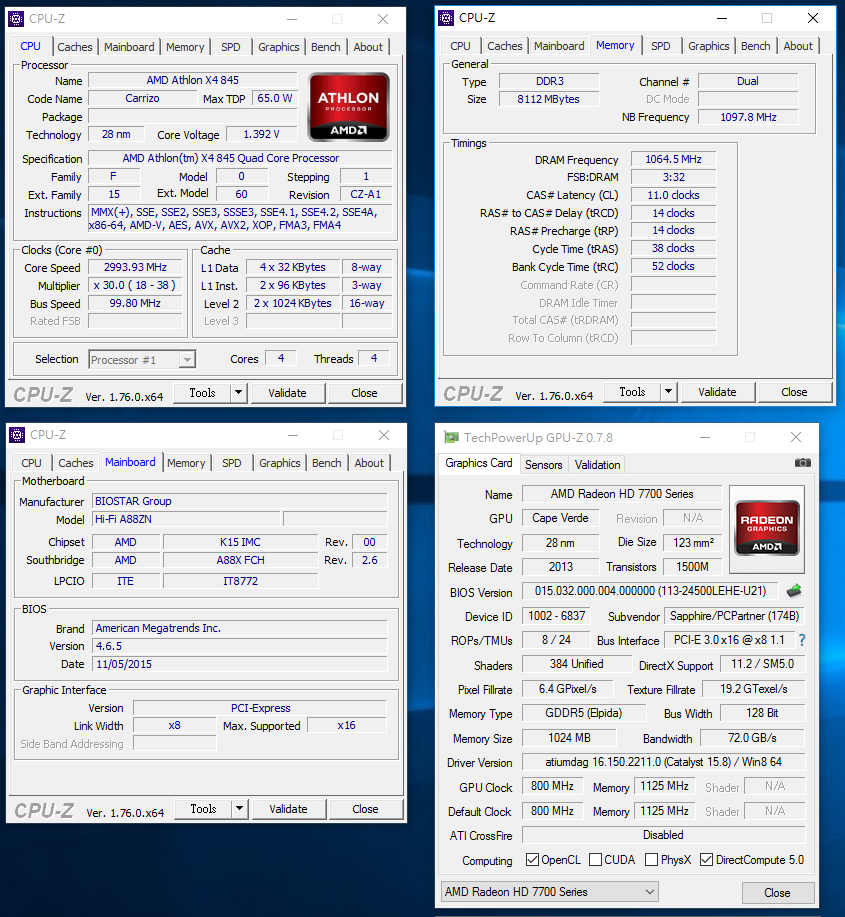Click the Driver Version field in GPU-Z

tap(663, 762)
